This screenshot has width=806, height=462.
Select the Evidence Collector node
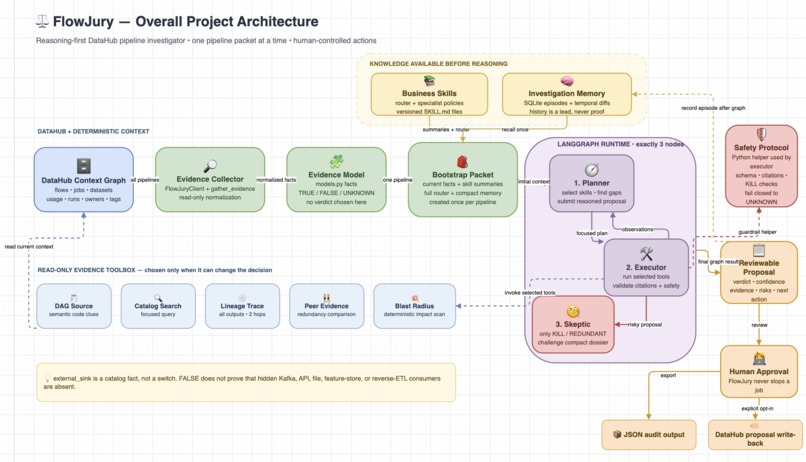coord(210,179)
